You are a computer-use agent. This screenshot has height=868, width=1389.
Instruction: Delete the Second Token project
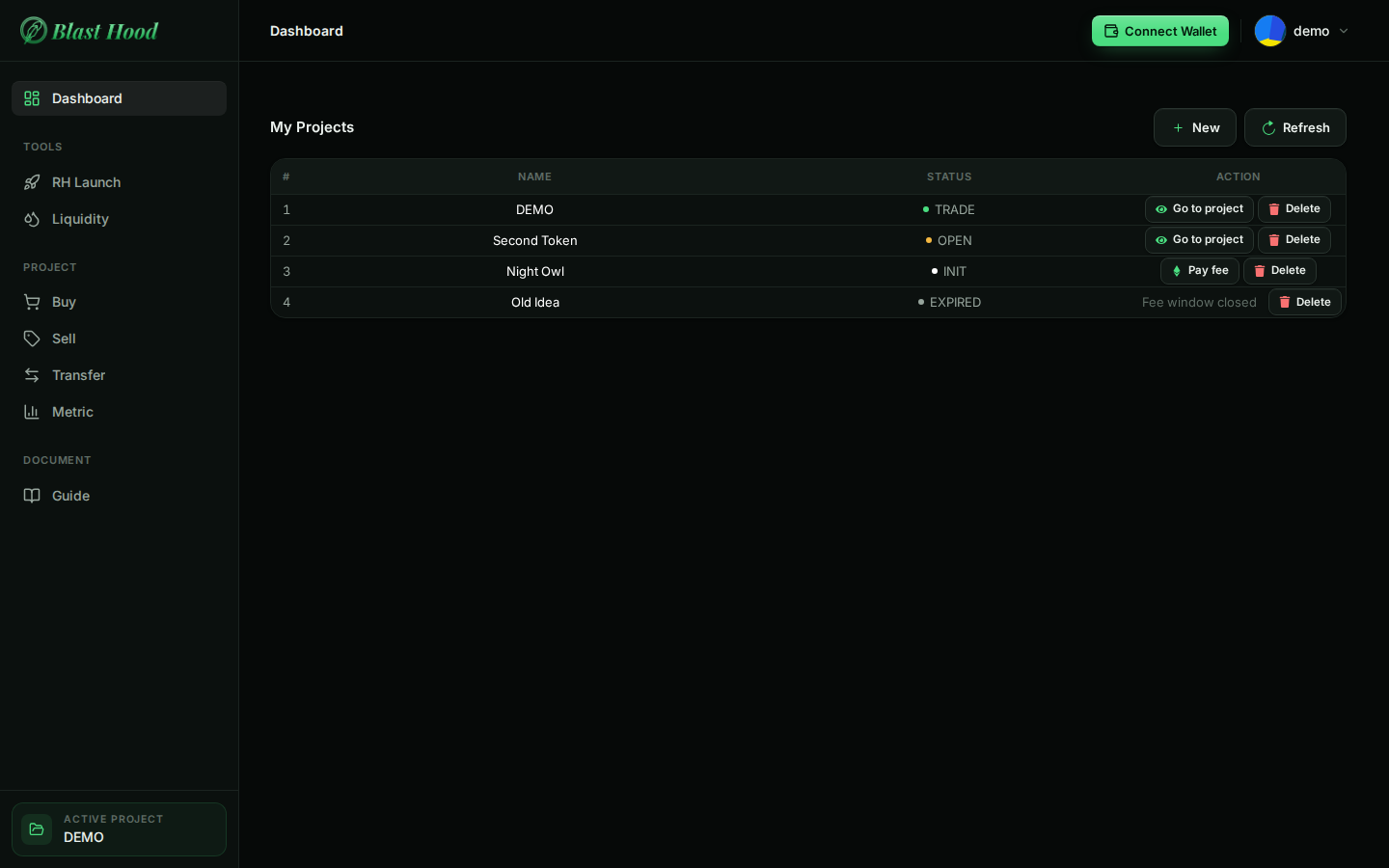point(1294,240)
